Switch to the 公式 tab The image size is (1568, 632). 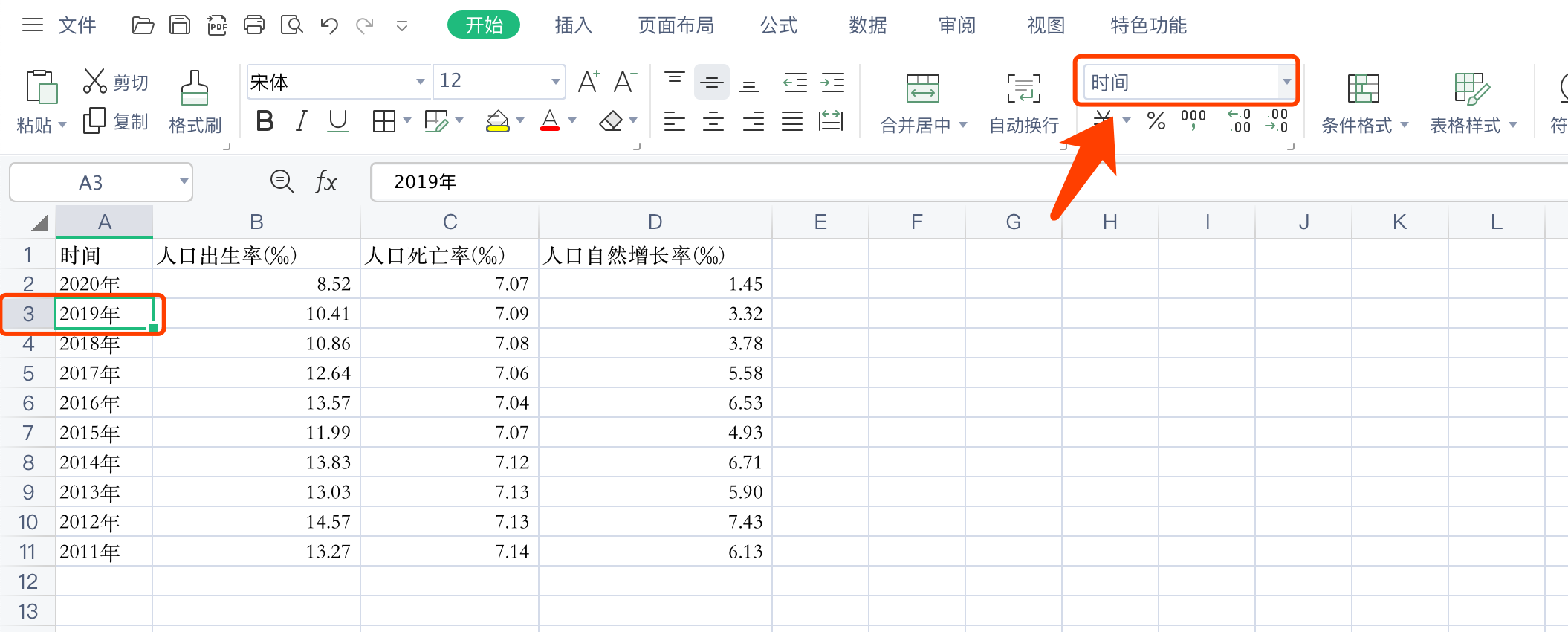778,26
